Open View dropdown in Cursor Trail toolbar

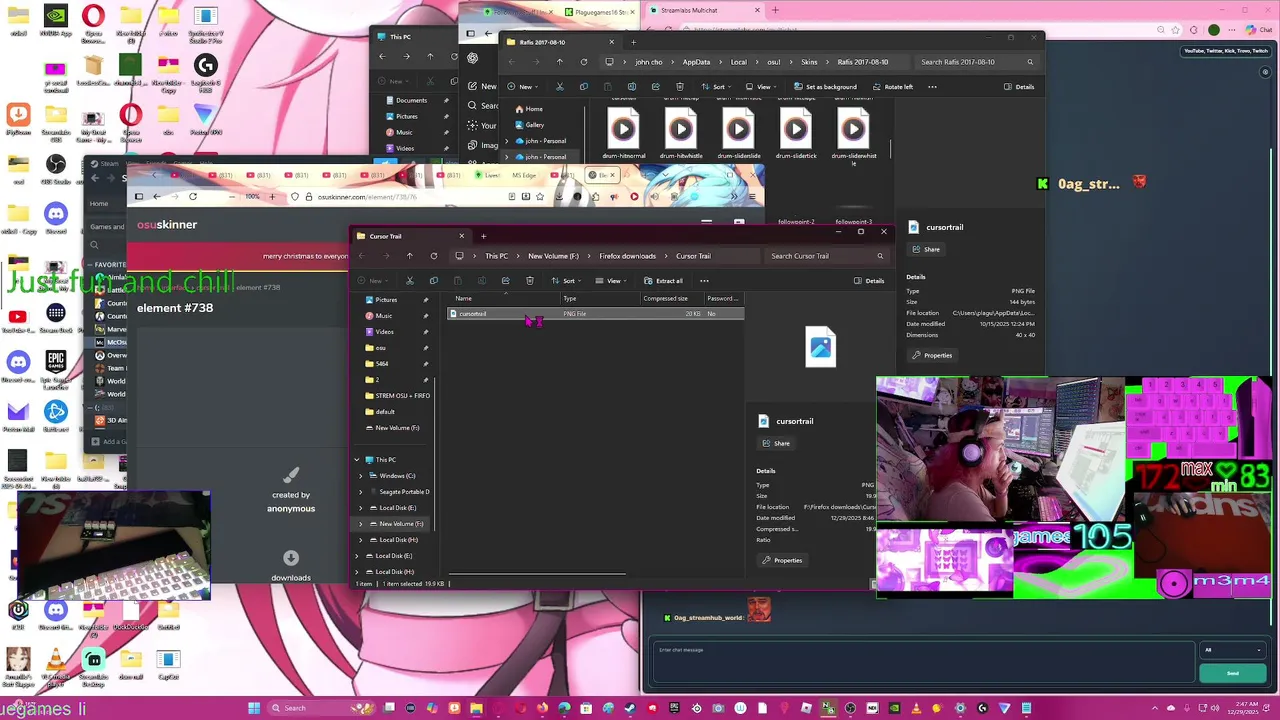click(x=611, y=281)
